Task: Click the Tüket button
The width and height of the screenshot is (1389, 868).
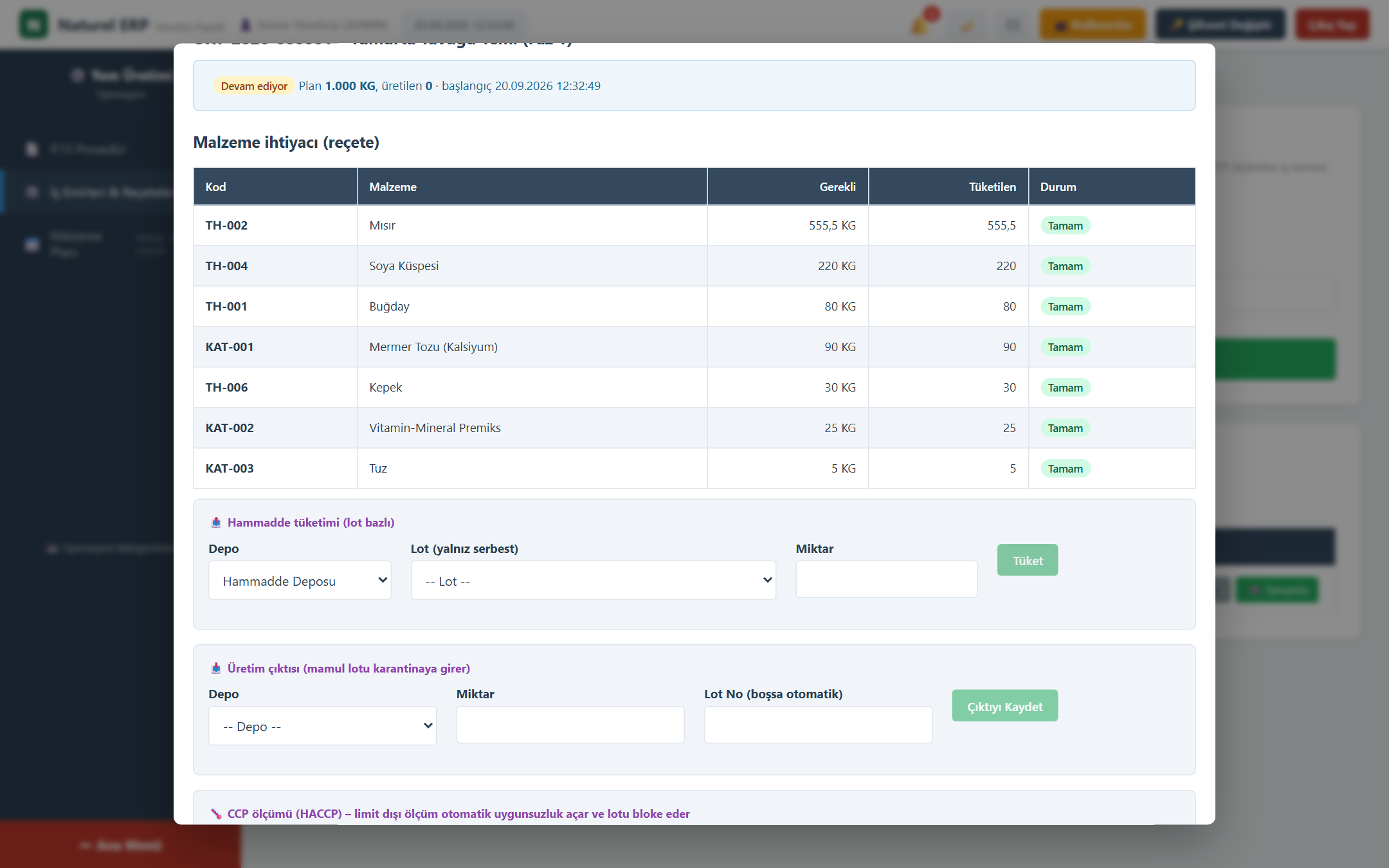Action: pos(1027,560)
